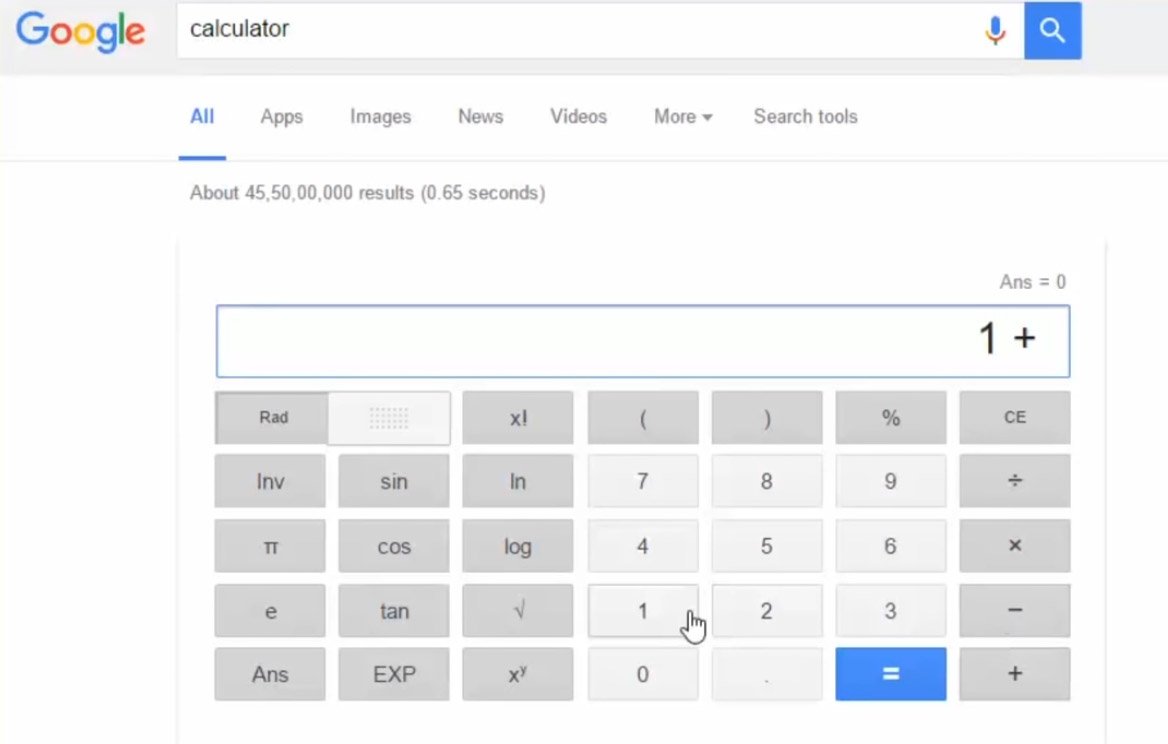
Task: Click the Google logo
Action: click(81, 31)
